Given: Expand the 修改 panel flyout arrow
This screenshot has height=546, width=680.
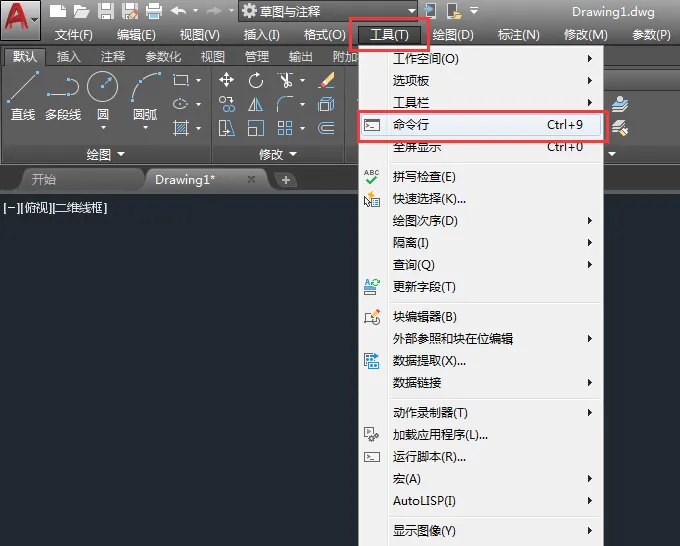Looking at the screenshot, I should [x=292, y=154].
